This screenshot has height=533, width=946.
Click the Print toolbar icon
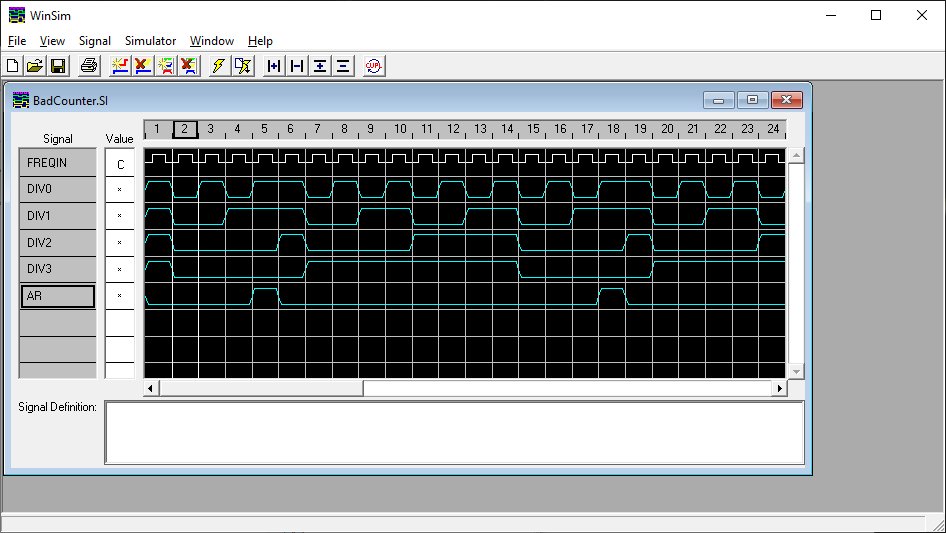coord(89,66)
